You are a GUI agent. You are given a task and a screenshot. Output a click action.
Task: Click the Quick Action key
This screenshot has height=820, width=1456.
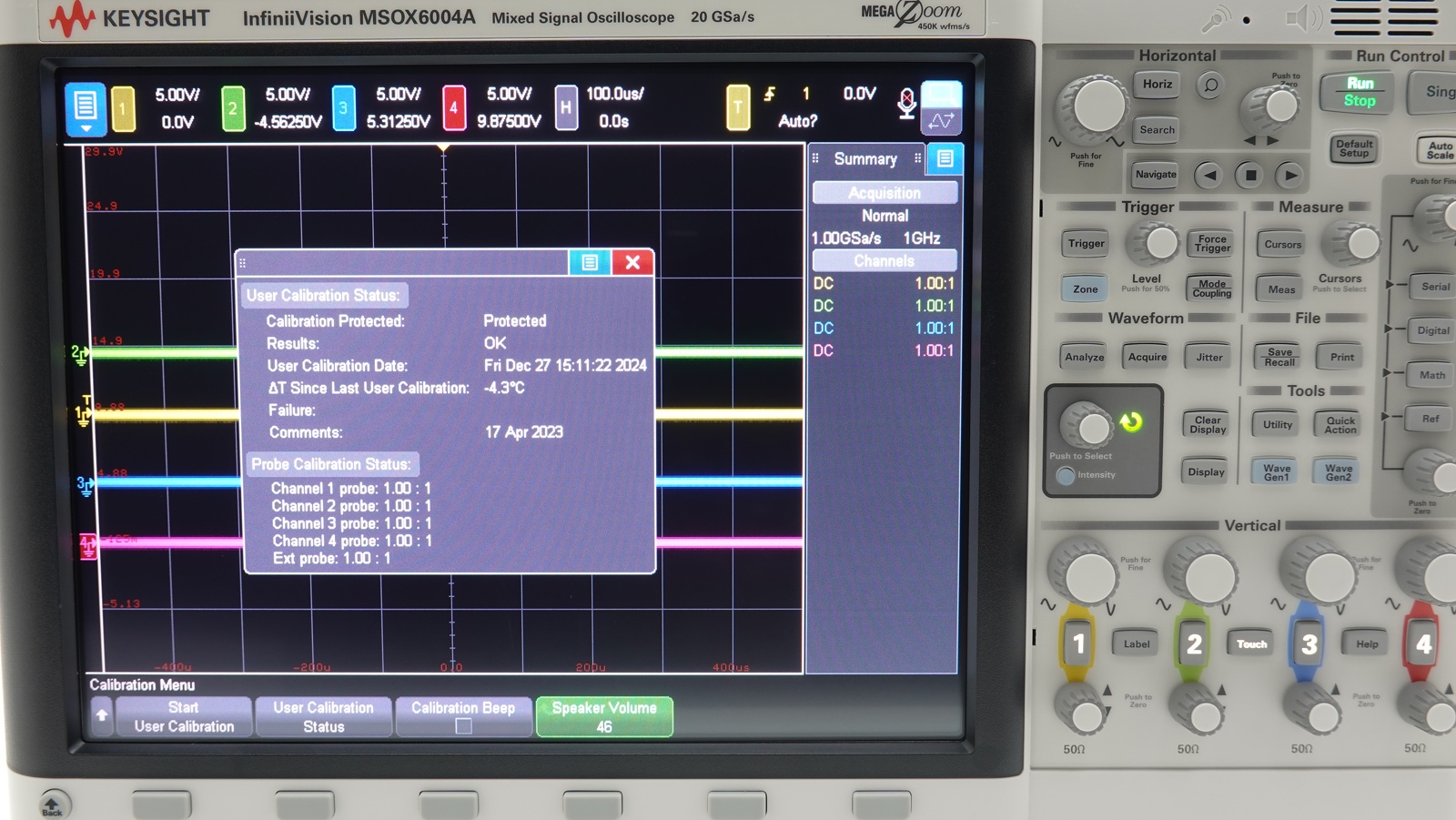coord(1340,425)
